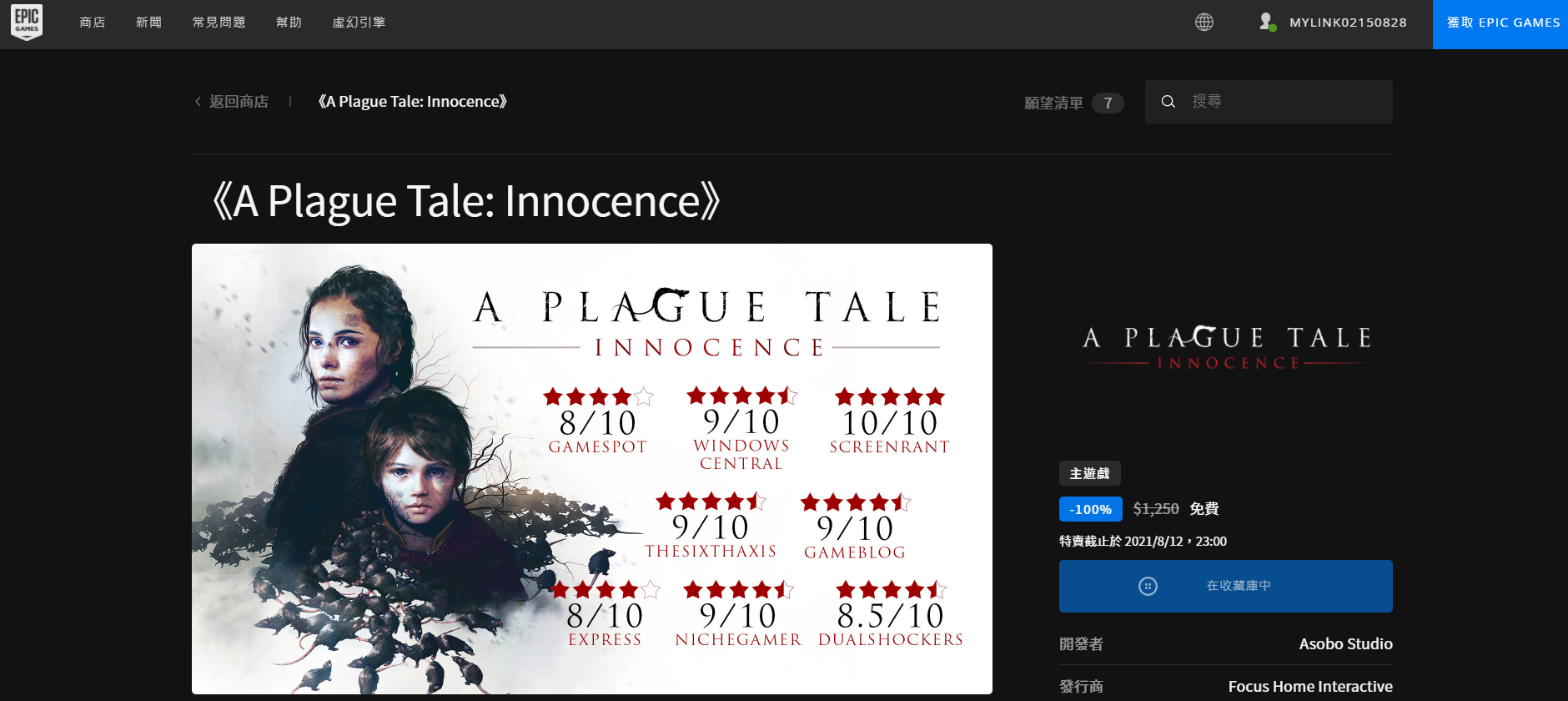Click the 免費 price text
The image size is (1568, 701).
point(1204,509)
